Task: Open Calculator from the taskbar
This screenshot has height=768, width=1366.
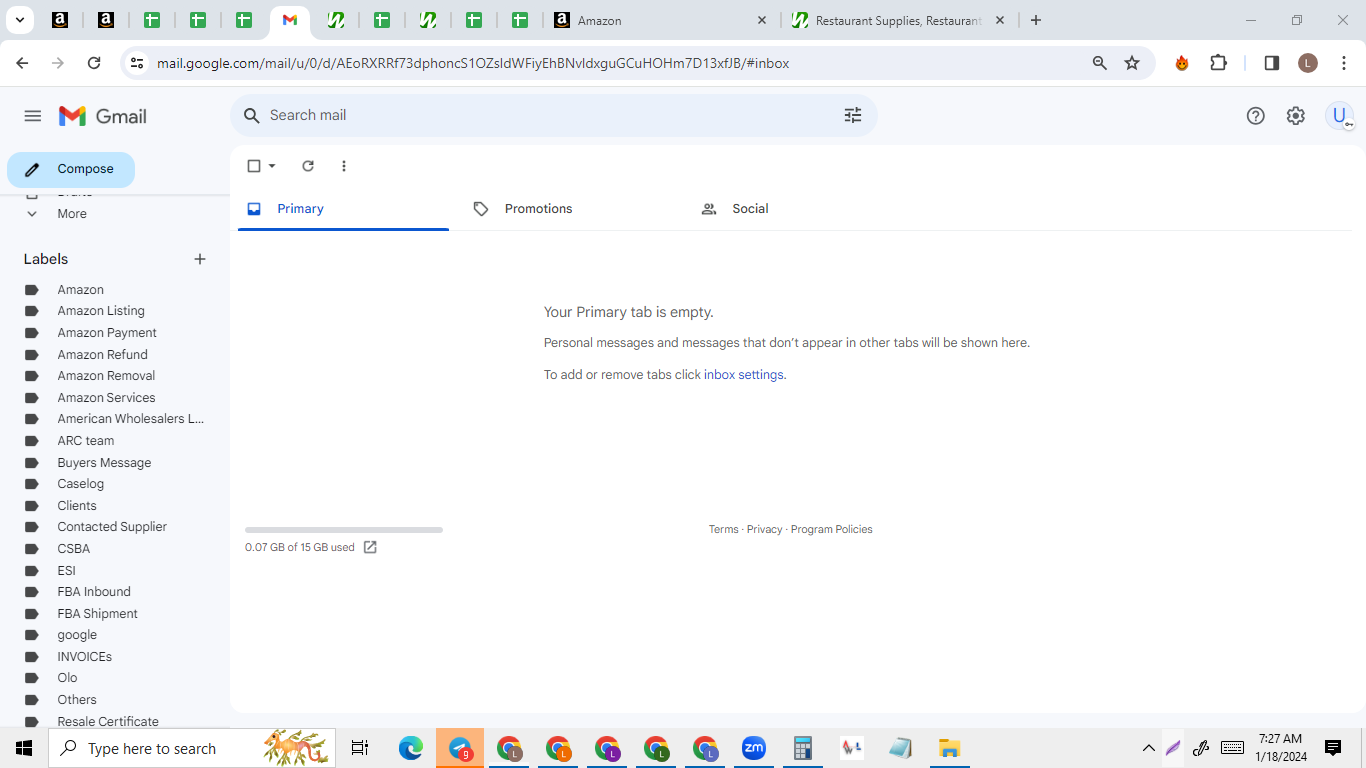Action: tap(802, 748)
